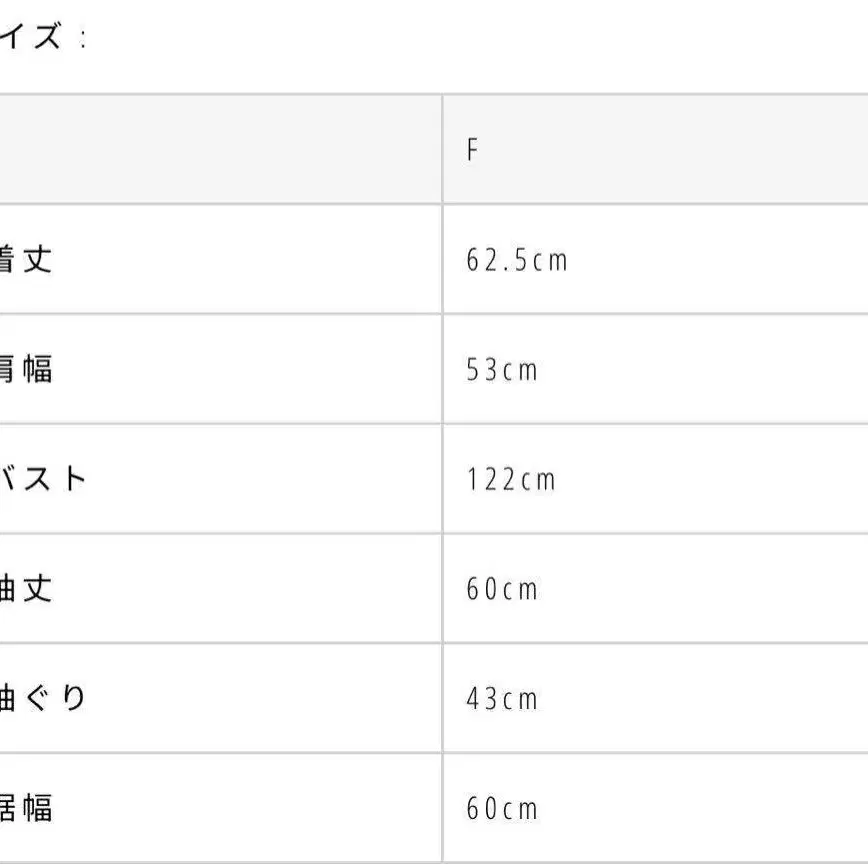Select the 裾幅 row label
868x868 pixels.
(27, 807)
